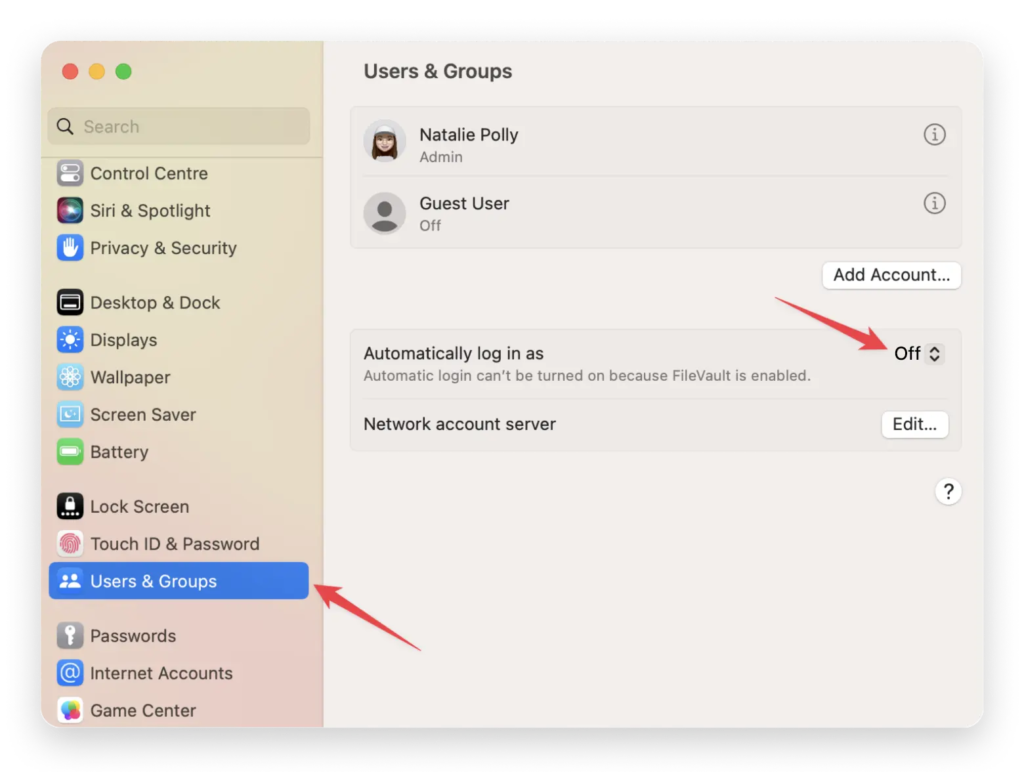
Task: Select Desktop & Dock in sidebar
Action: pyautogui.click(x=178, y=302)
